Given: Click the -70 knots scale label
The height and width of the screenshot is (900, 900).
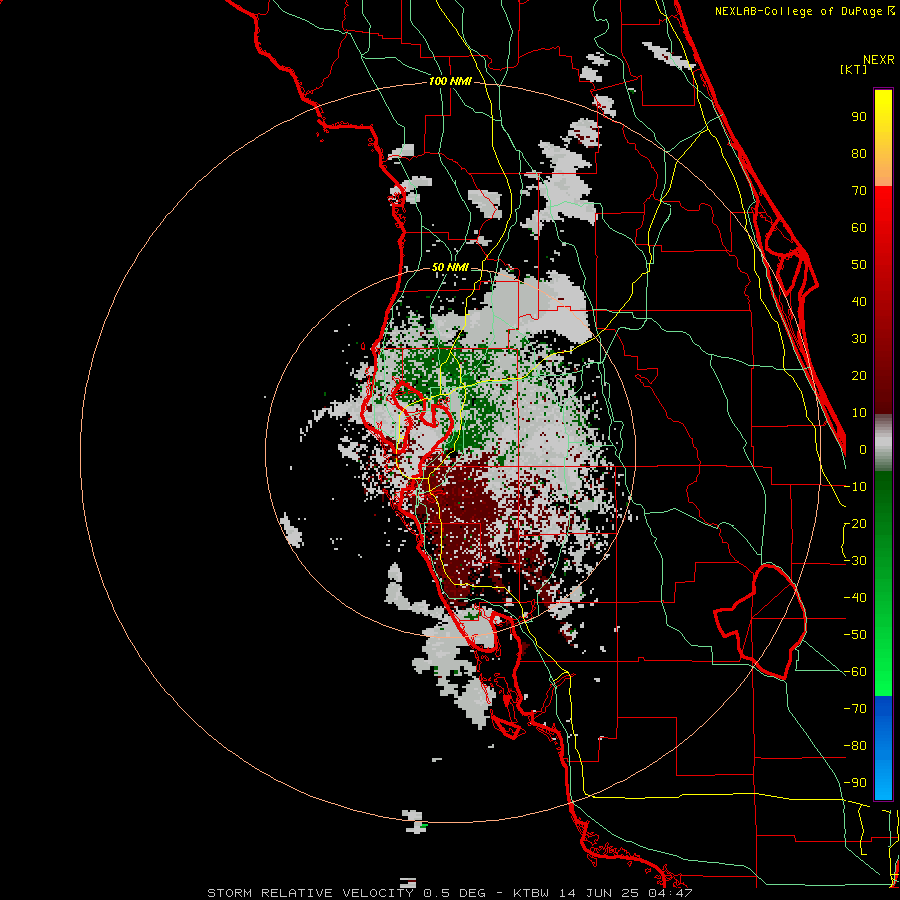Looking at the screenshot, I should point(856,709).
